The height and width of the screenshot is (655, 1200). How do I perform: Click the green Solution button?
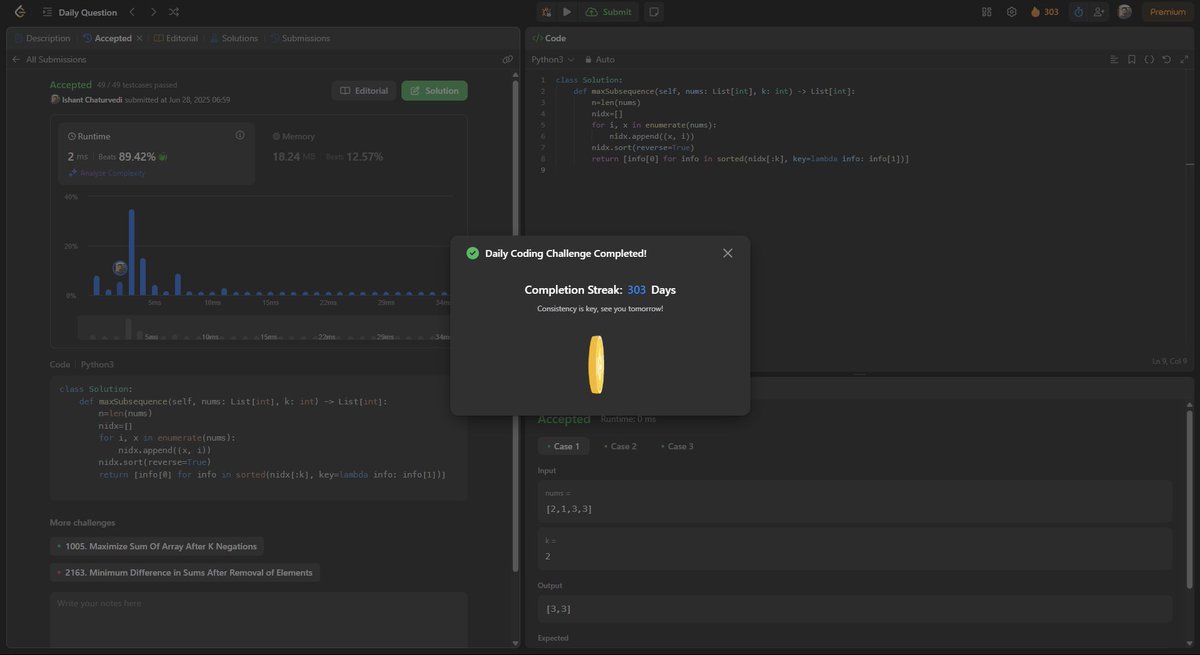[434, 90]
